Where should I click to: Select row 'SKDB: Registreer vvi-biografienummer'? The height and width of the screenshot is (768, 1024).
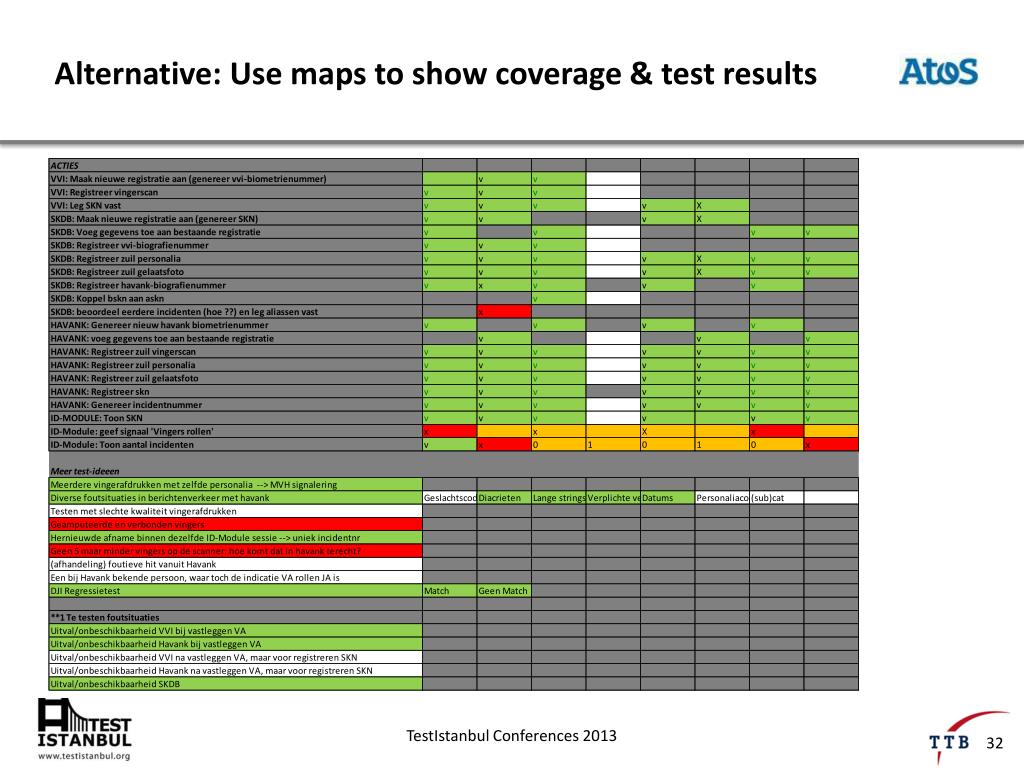(x=236, y=246)
